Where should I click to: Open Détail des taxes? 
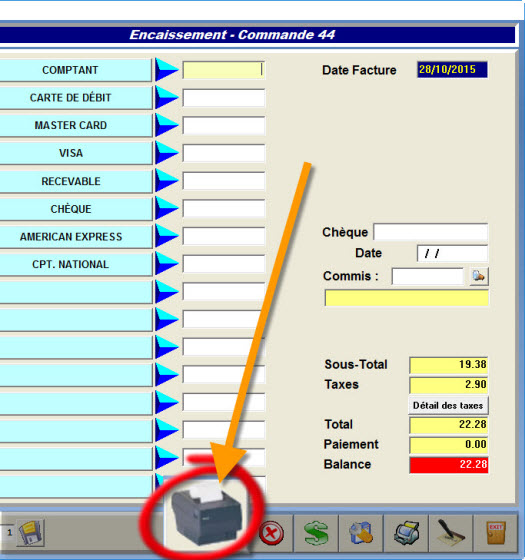pyautogui.click(x=448, y=405)
